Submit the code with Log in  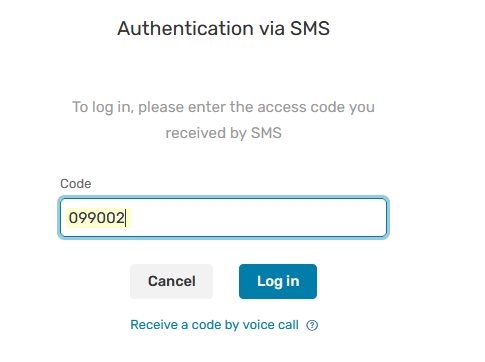pos(278,281)
